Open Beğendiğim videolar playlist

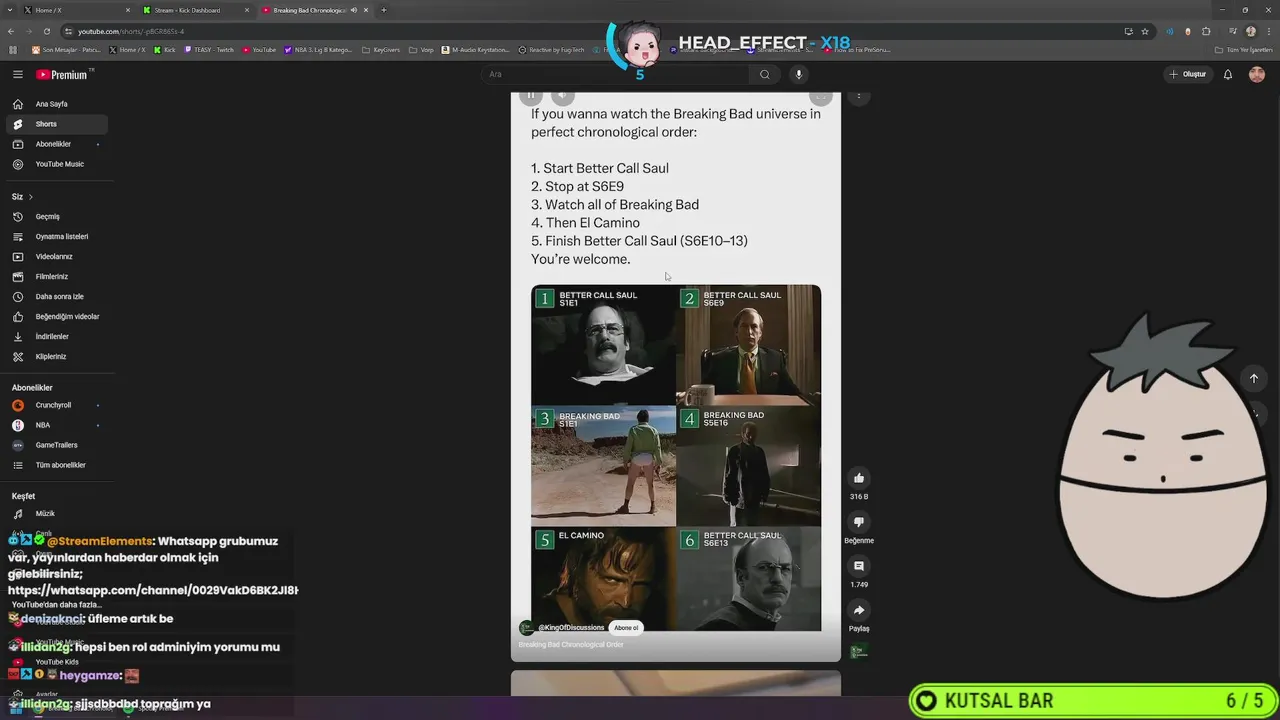point(57,317)
